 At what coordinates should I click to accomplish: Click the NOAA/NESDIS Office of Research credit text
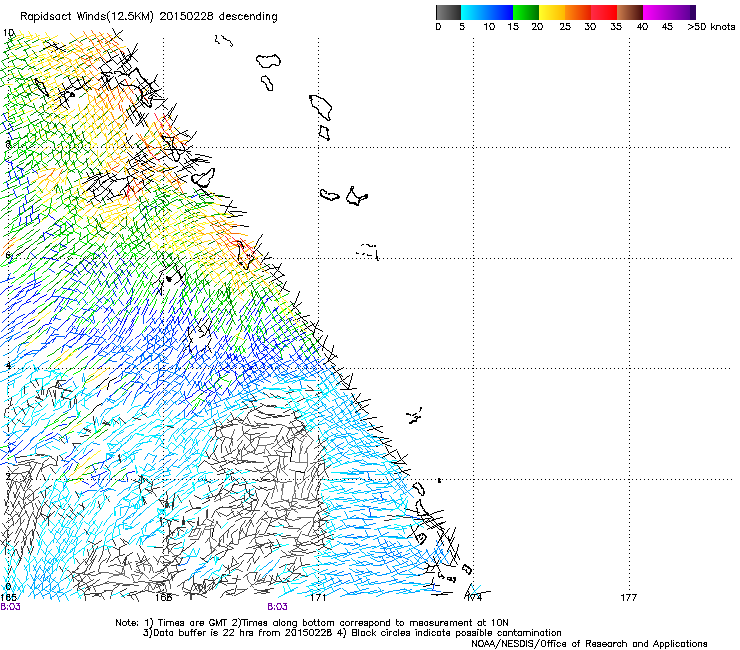[589, 644]
